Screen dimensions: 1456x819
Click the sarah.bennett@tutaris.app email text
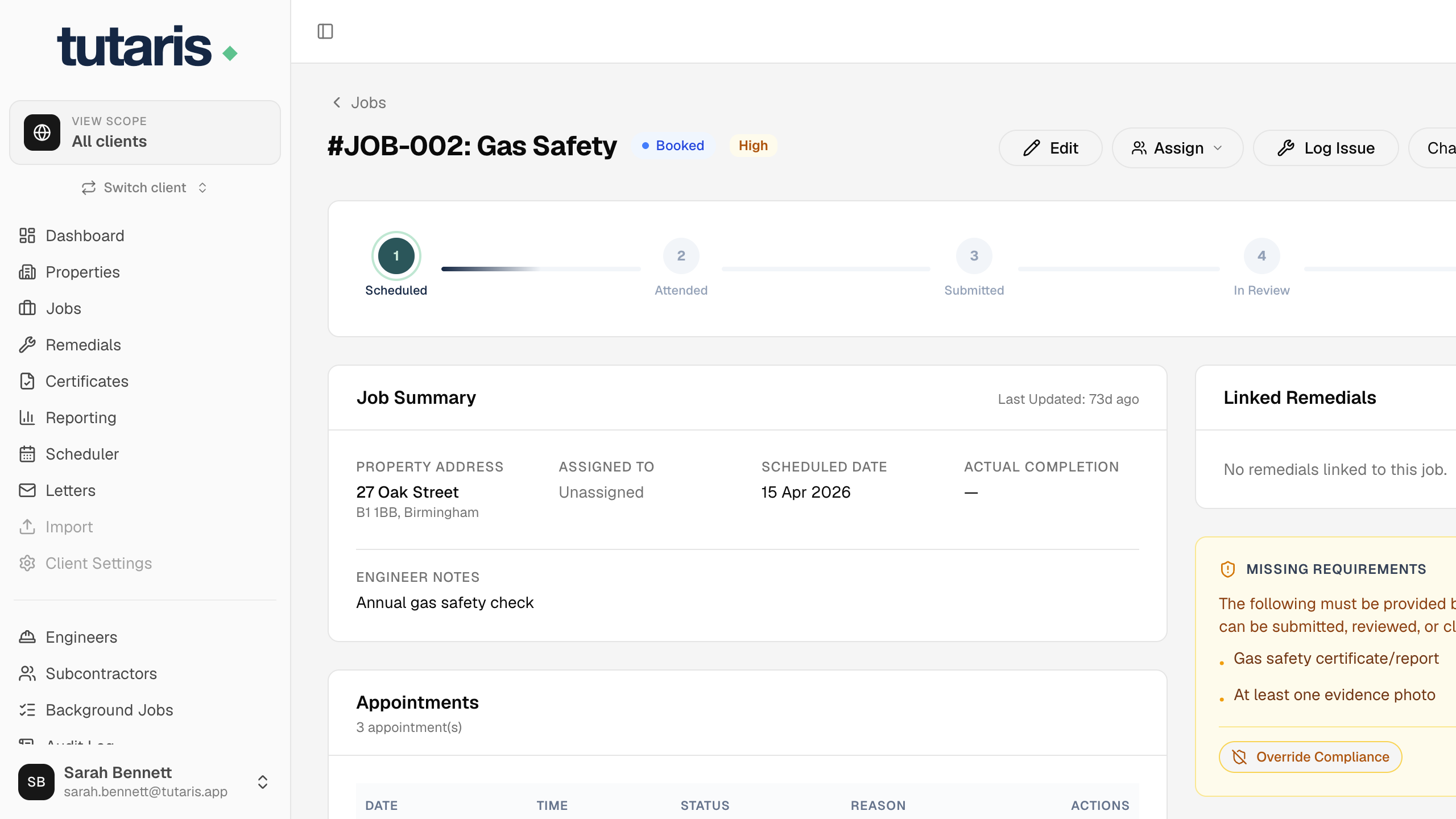coord(146,792)
